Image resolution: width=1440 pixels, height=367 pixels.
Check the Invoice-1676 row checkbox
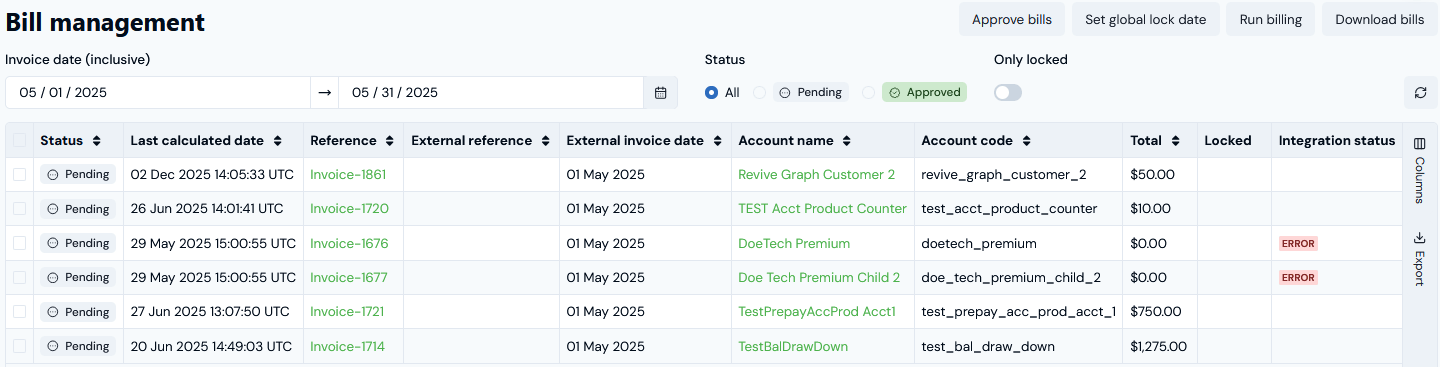click(20, 243)
